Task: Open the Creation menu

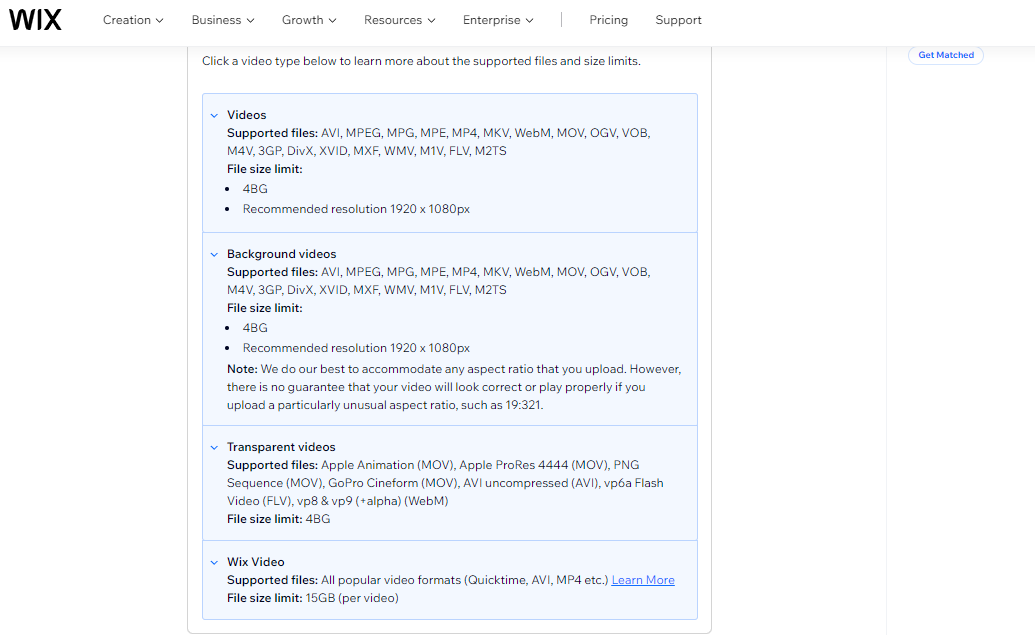Action: pos(133,20)
